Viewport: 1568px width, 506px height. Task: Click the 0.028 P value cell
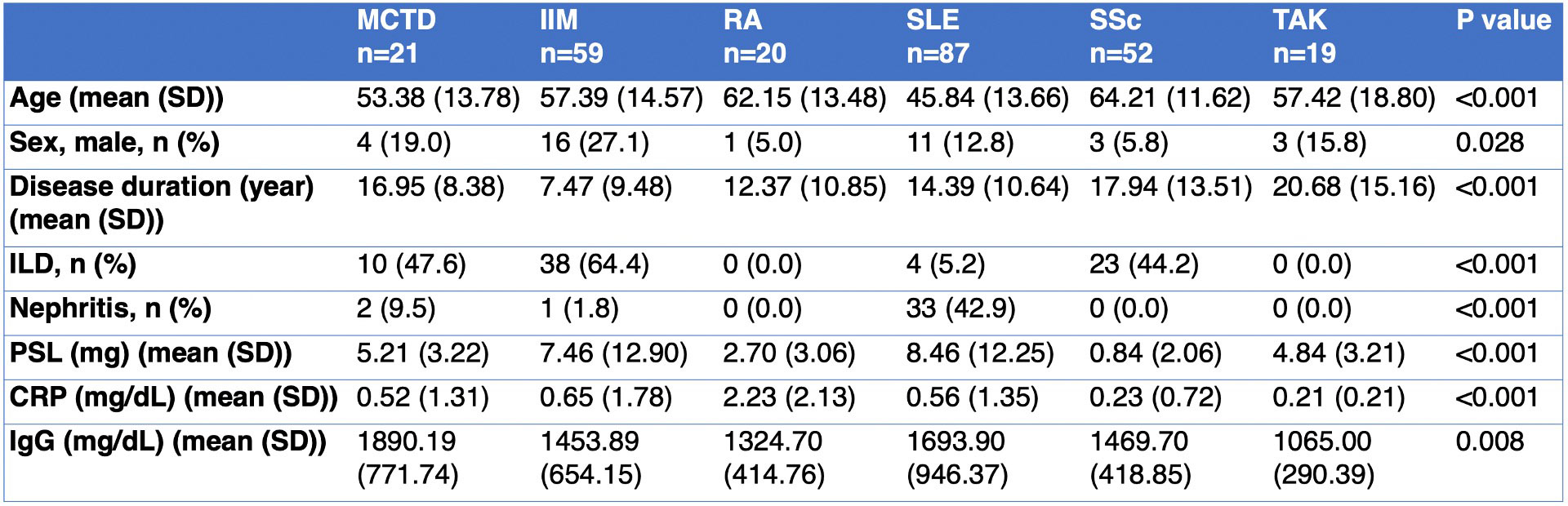[1490, 144]
